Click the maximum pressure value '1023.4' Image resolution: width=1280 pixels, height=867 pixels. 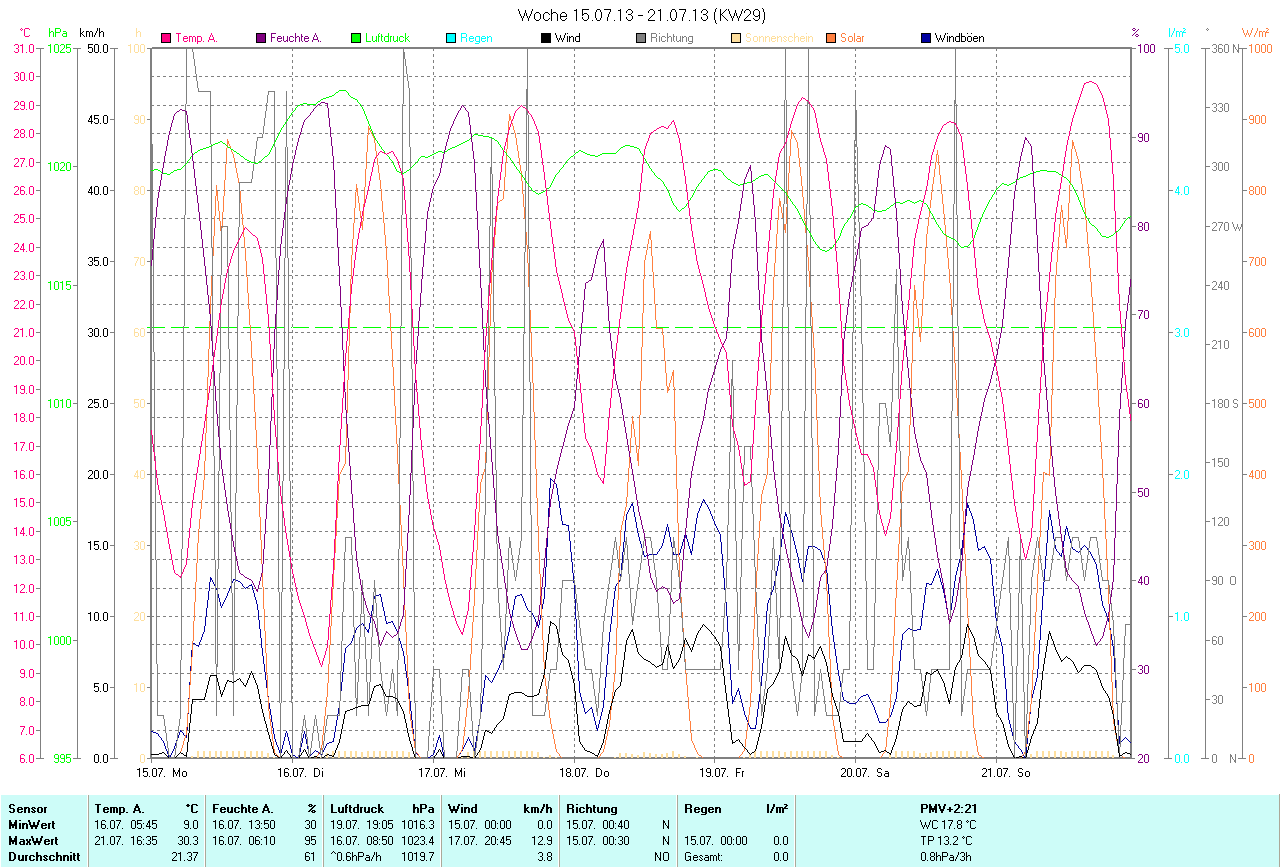pyautogui.click(x=418, y=840)
